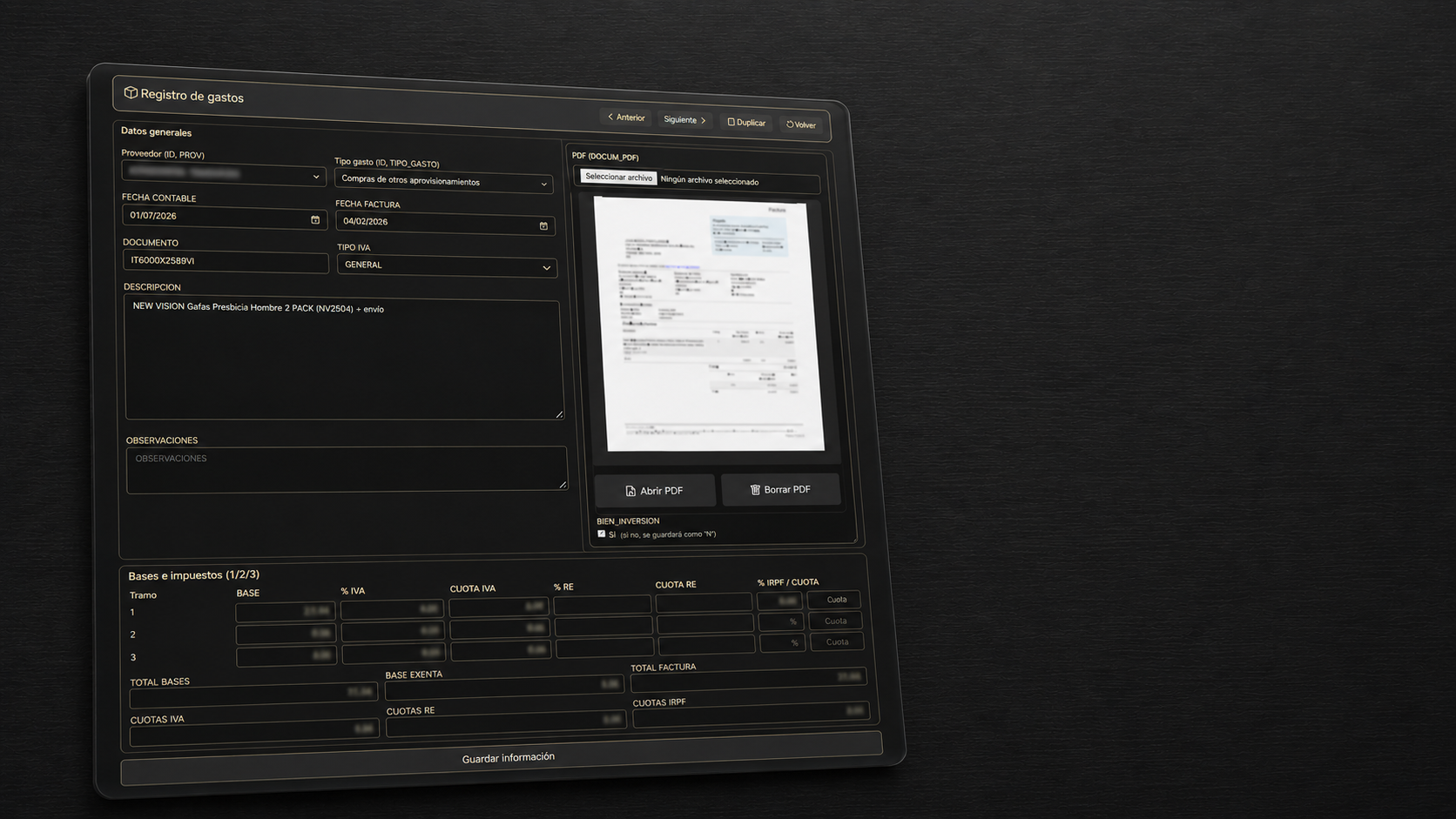Delete the attachment with Borrar PDF

(x=780, y=489)
